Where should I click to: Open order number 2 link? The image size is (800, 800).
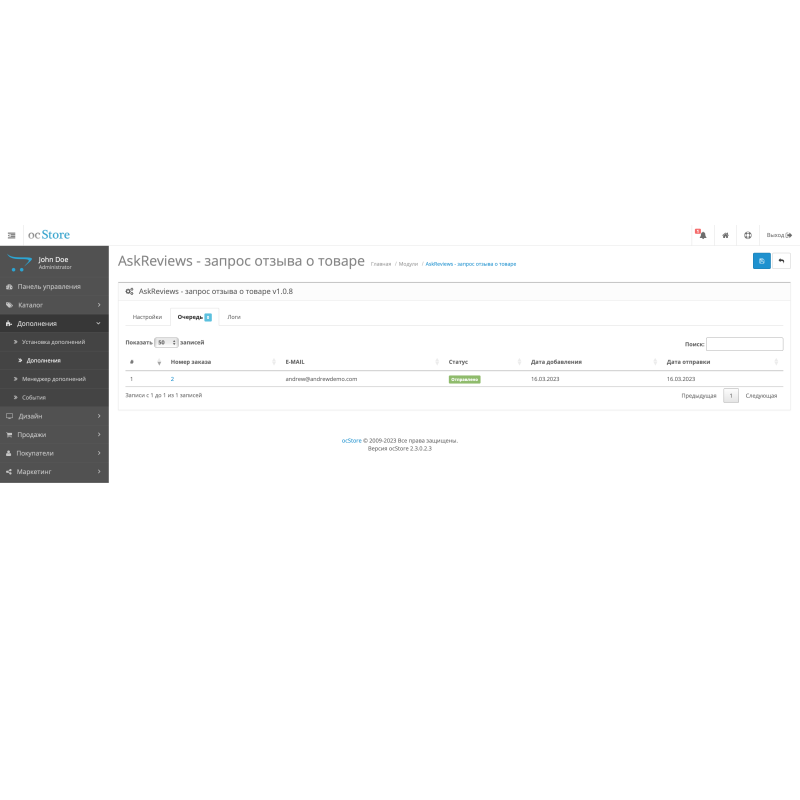(172, 379)
